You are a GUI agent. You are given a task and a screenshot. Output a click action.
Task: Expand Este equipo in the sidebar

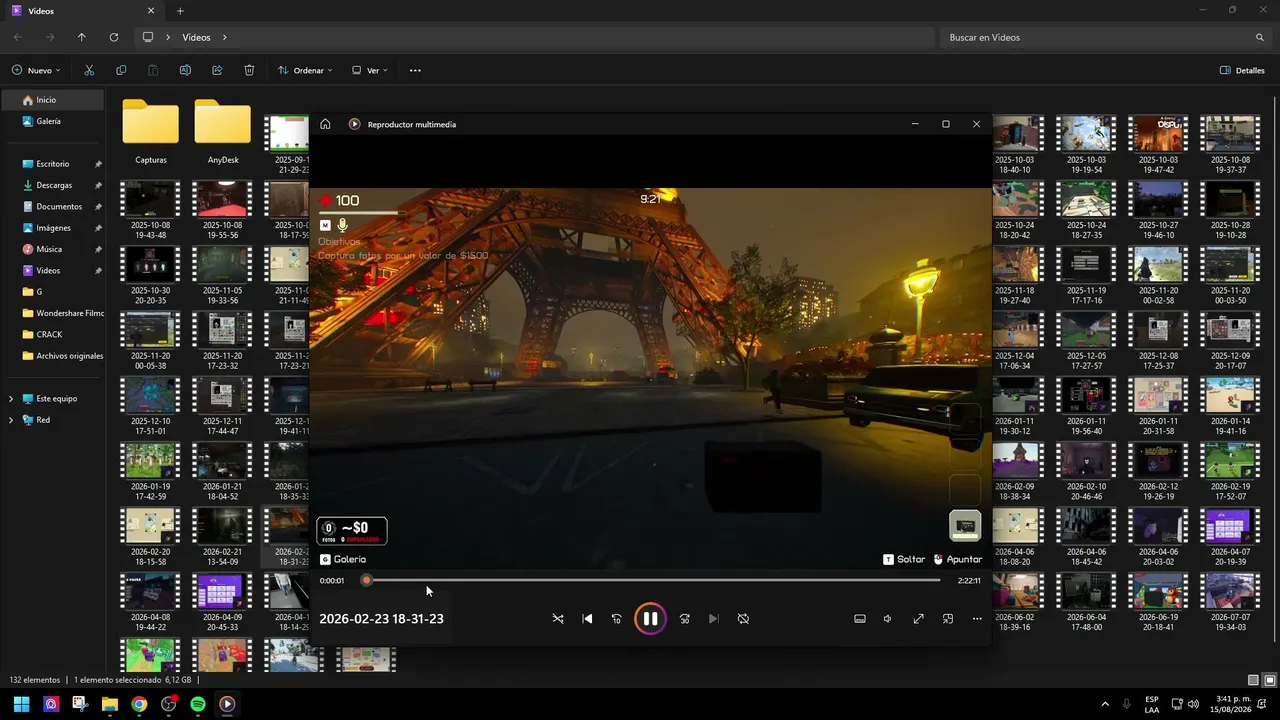[11, 398]
